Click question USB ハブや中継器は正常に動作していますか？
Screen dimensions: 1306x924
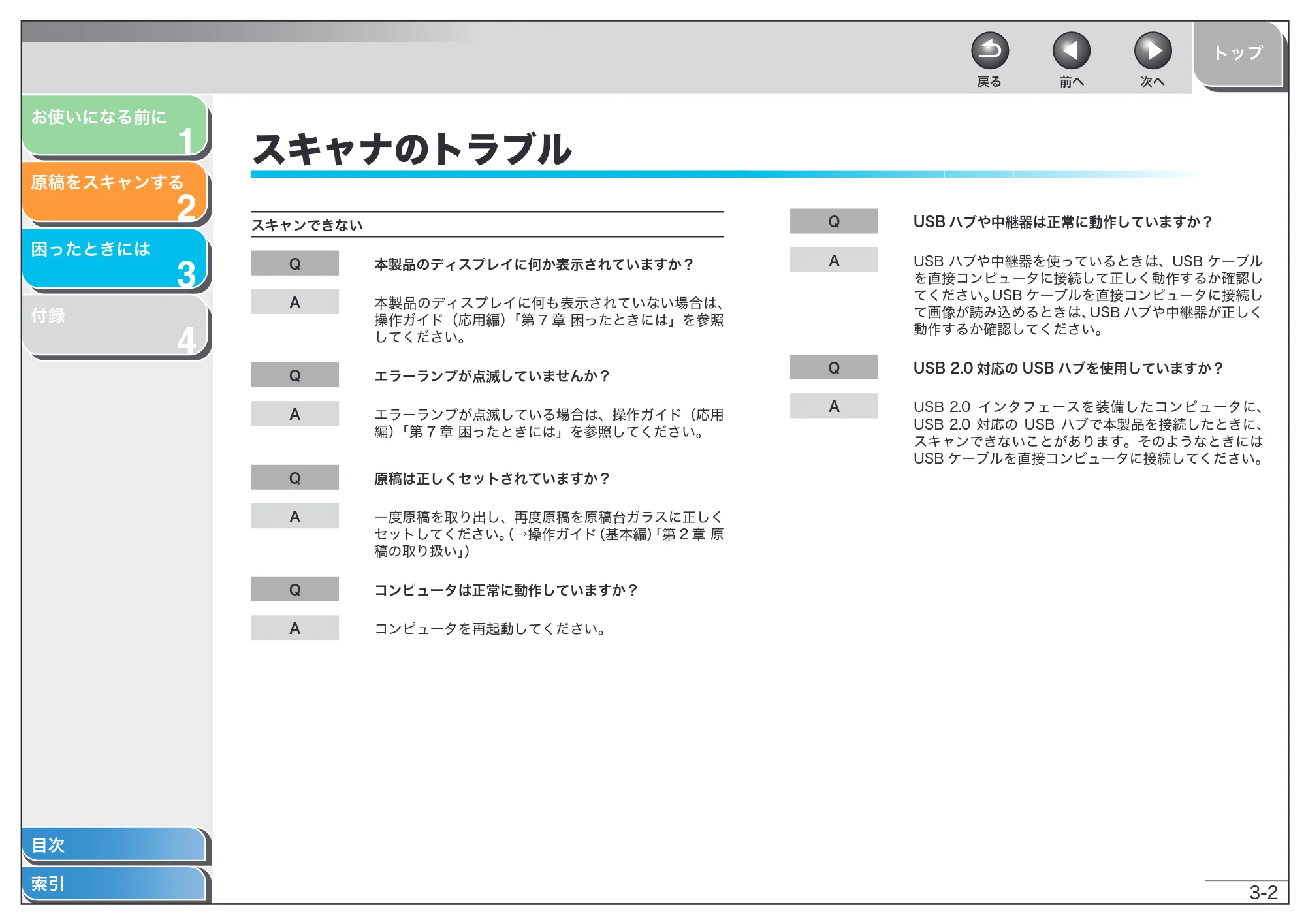[1062, 222]
